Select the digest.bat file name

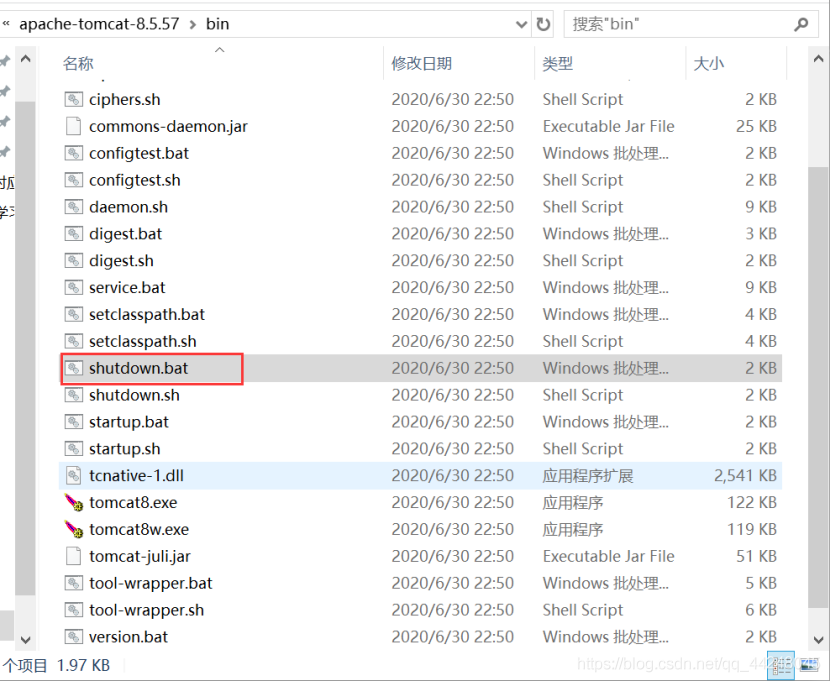click(x=125, y=234)
